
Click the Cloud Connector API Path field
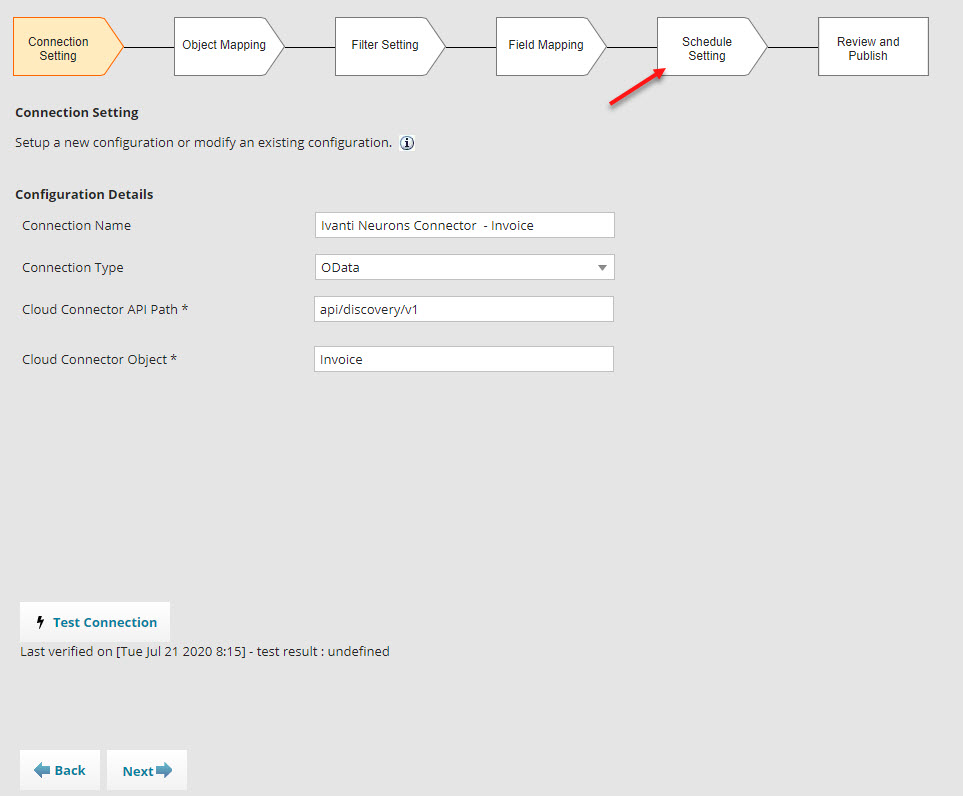pos(464,309)
